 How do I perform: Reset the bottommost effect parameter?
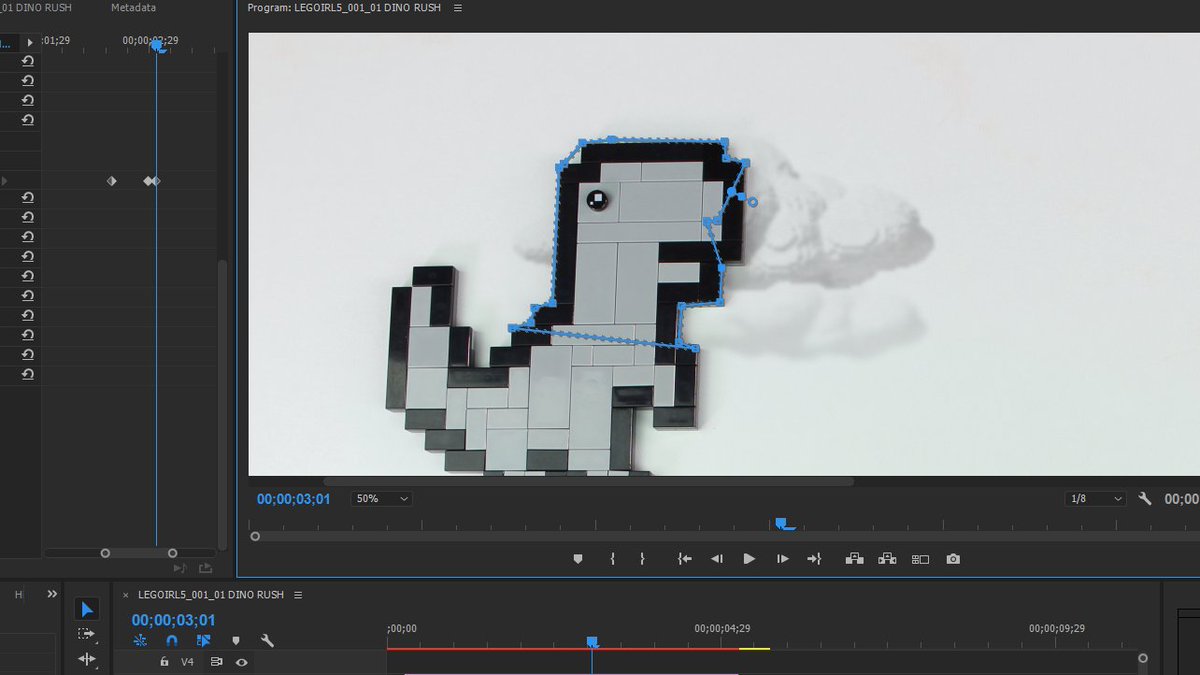click(x=28, y=374)
